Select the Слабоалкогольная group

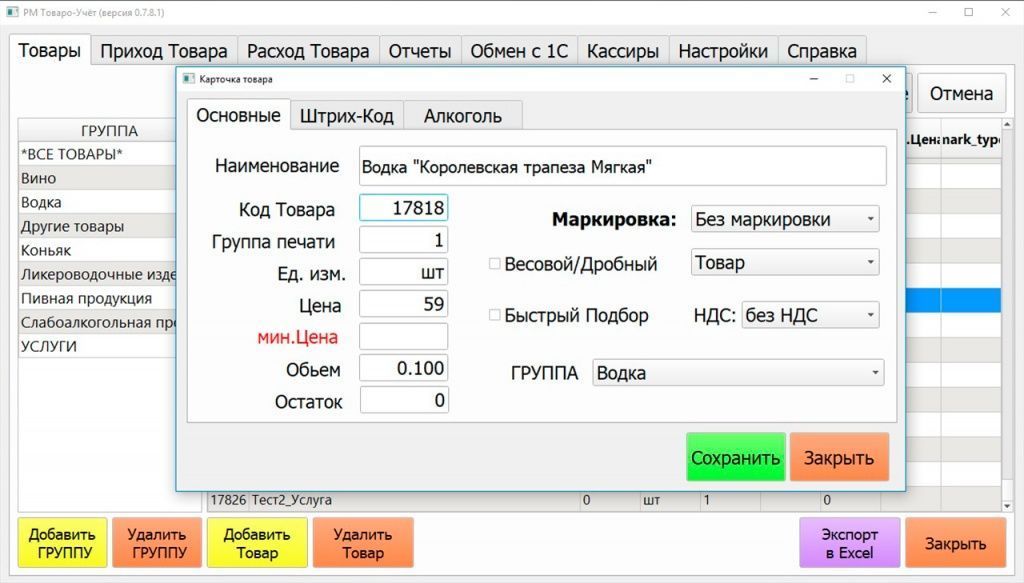[x=97, y=323]
